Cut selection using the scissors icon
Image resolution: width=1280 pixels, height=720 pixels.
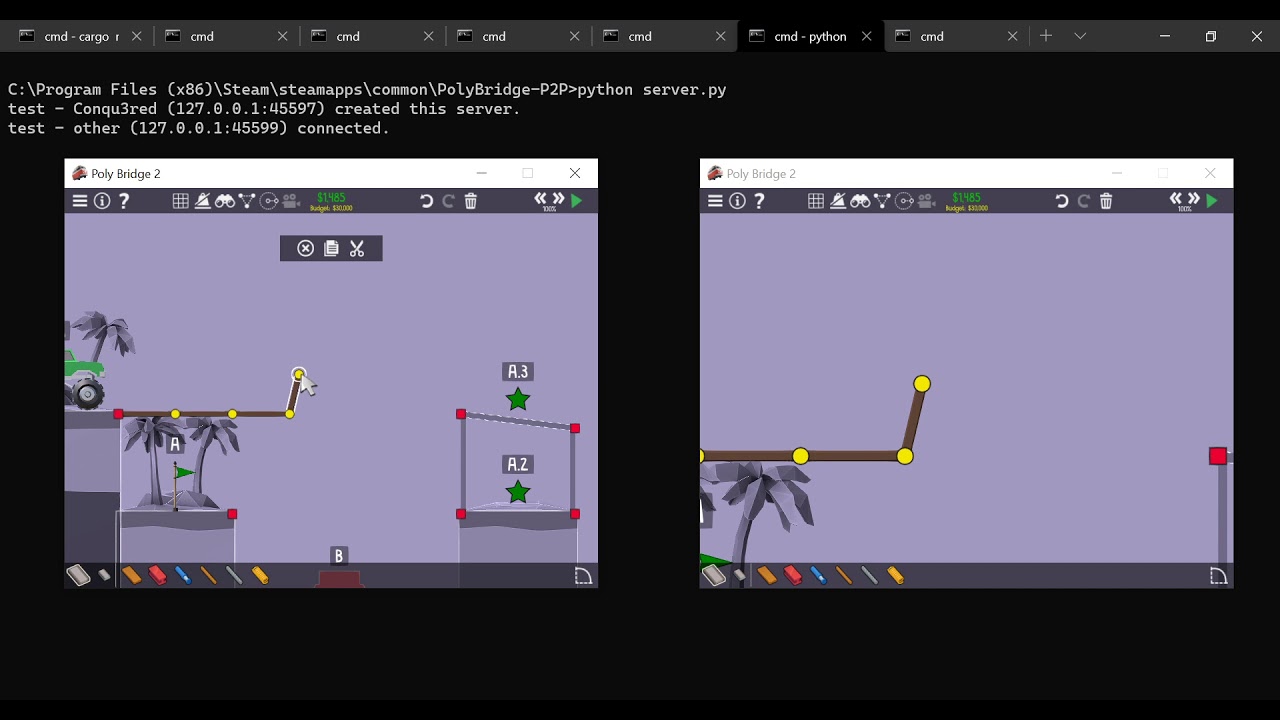357,248
